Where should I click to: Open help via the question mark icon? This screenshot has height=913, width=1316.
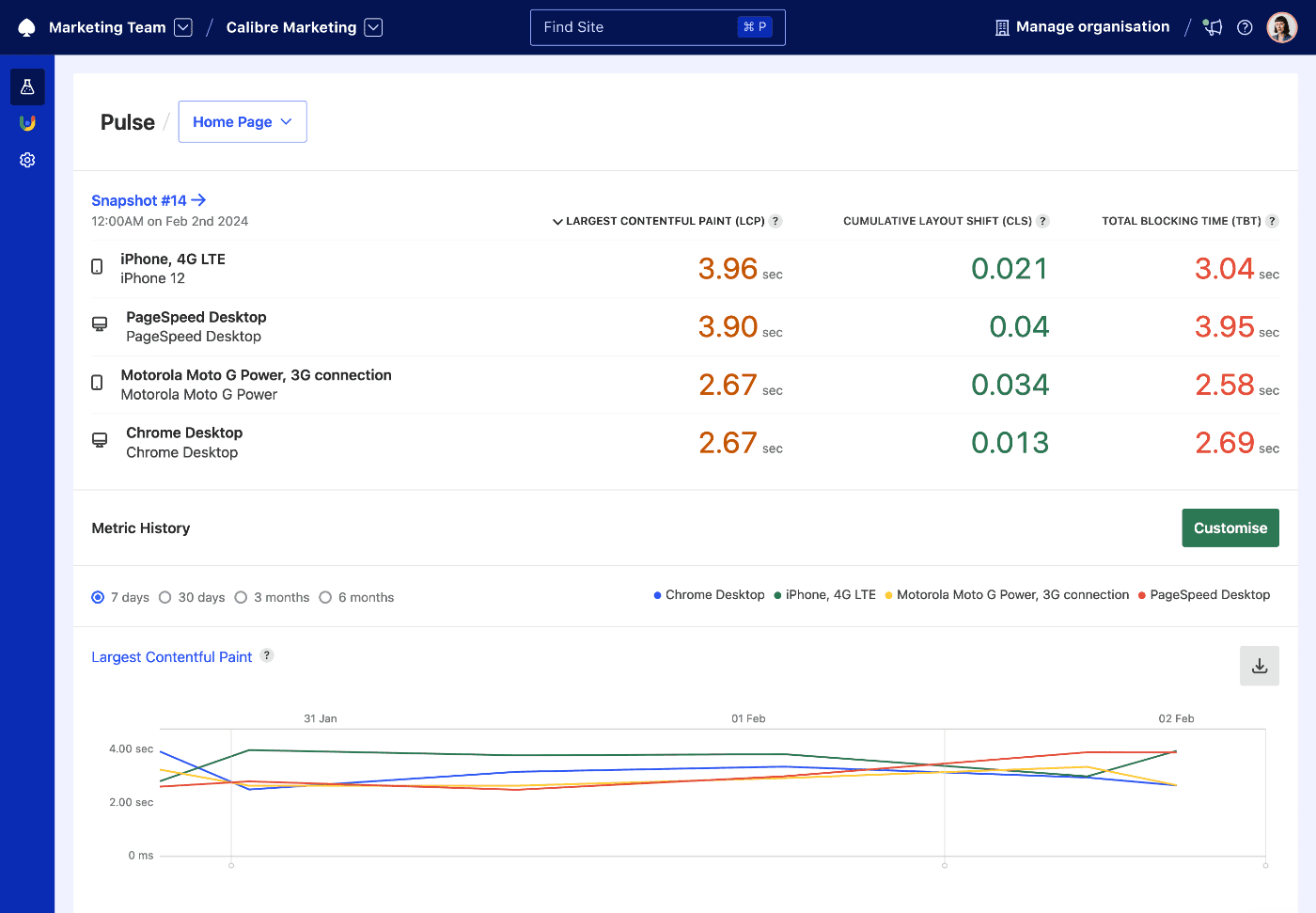tap(1245, 27)
